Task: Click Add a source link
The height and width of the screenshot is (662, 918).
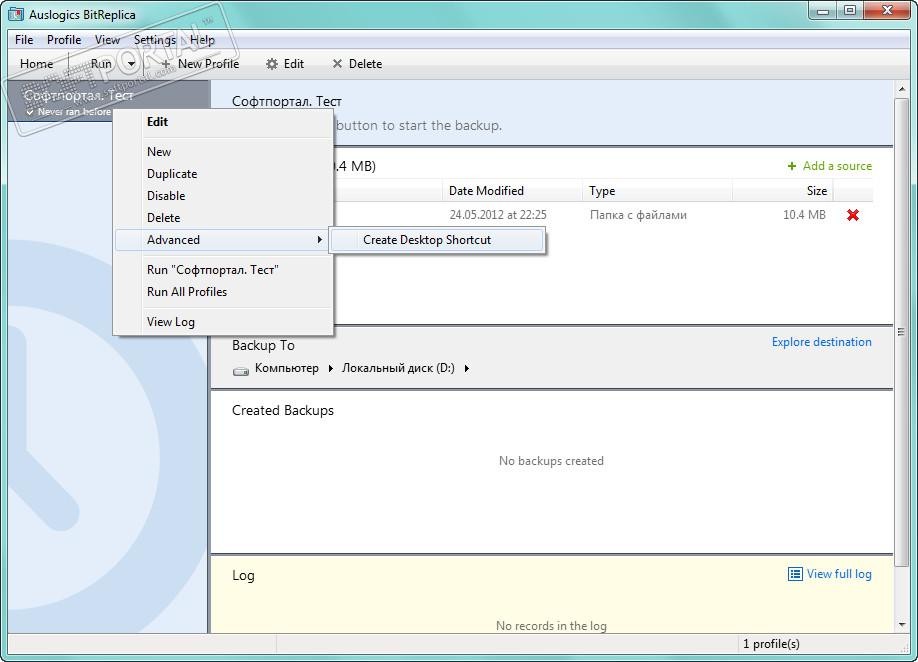Action: tap(837, 166)
